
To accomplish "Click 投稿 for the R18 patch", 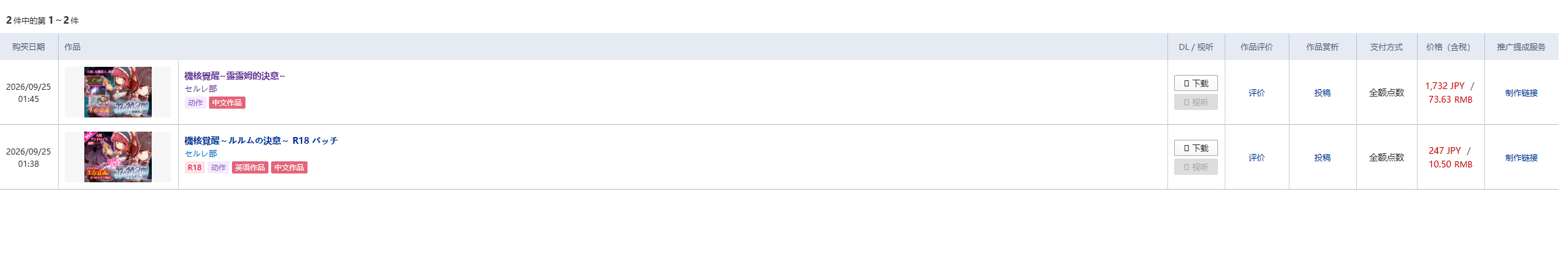I will tap(1323, 157).
